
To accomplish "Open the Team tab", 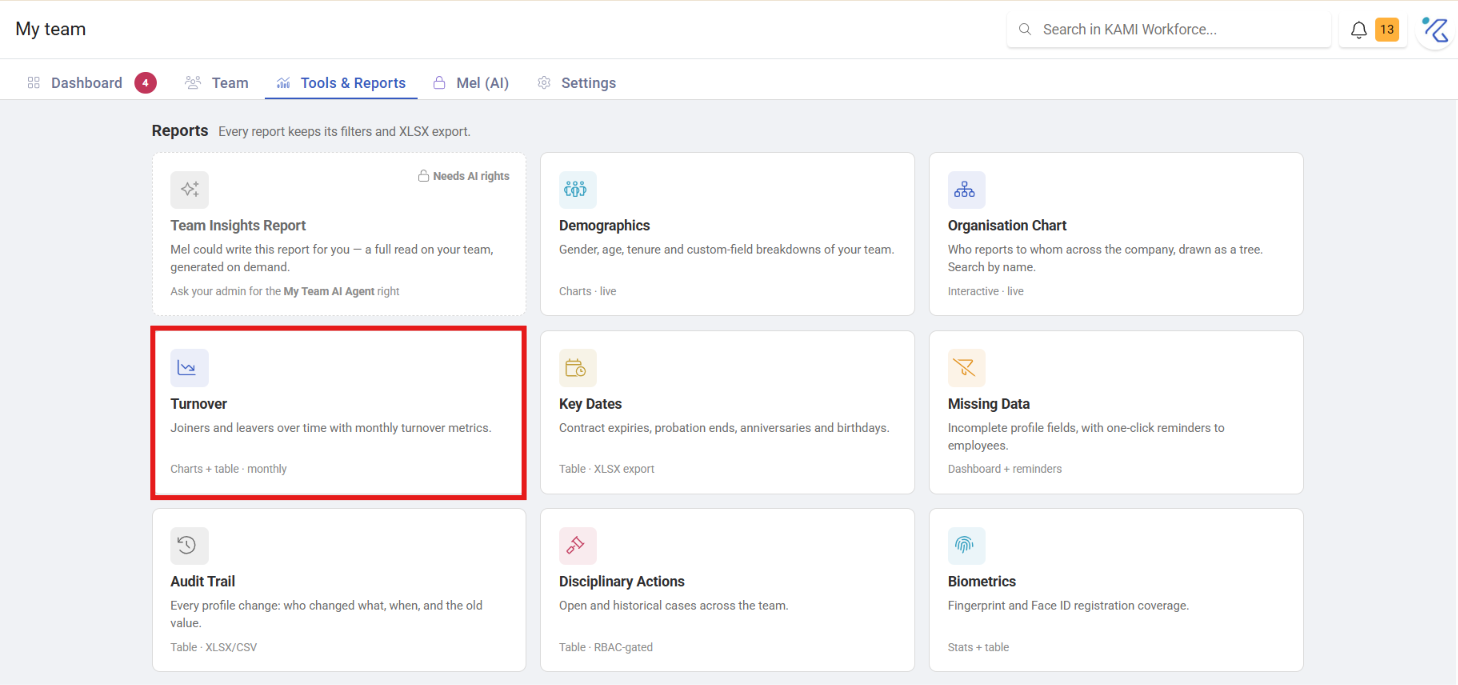I will pos(217,83).
